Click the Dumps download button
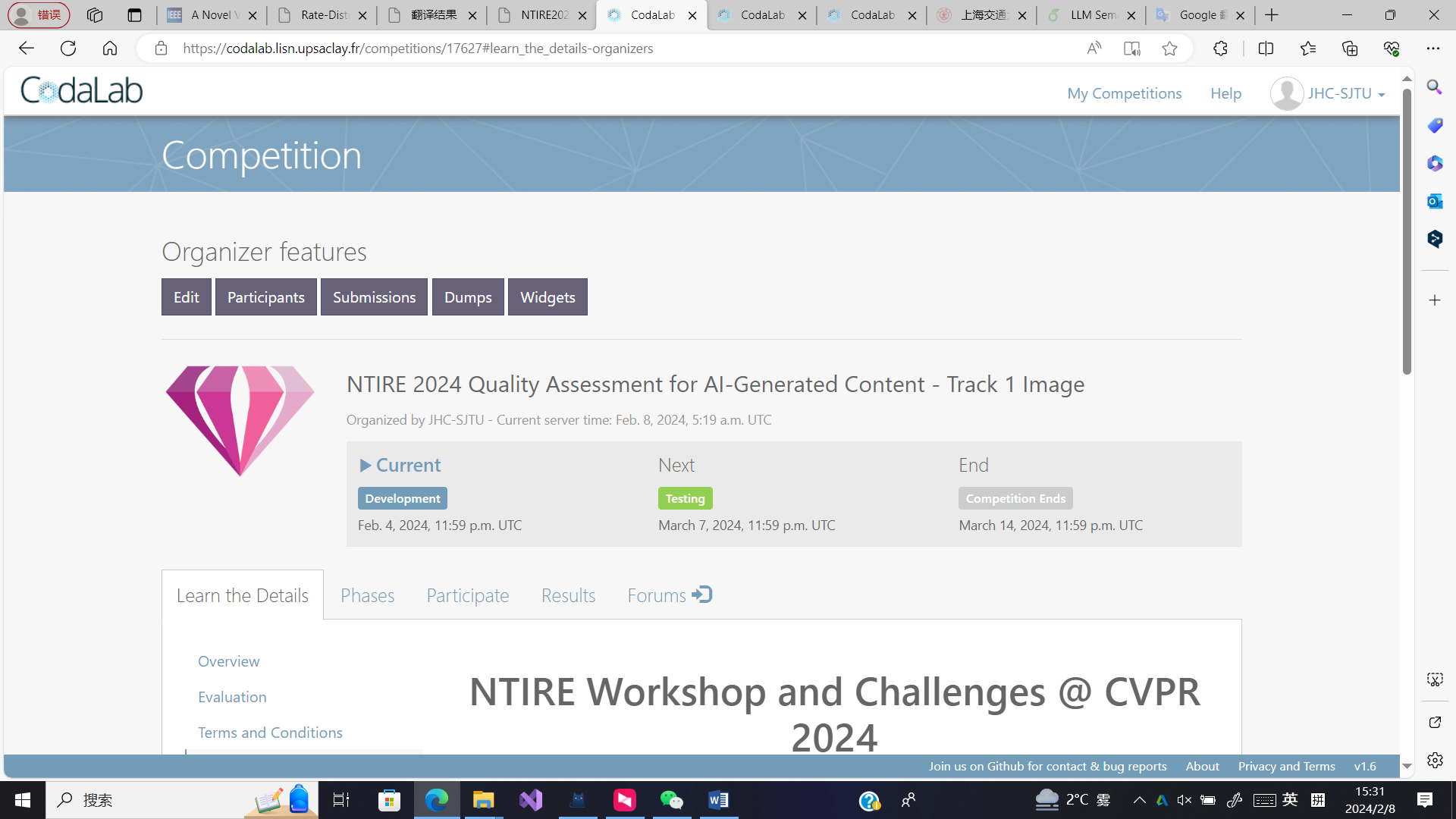Viewport: 1456px width, 819px height. coord(468,296)
